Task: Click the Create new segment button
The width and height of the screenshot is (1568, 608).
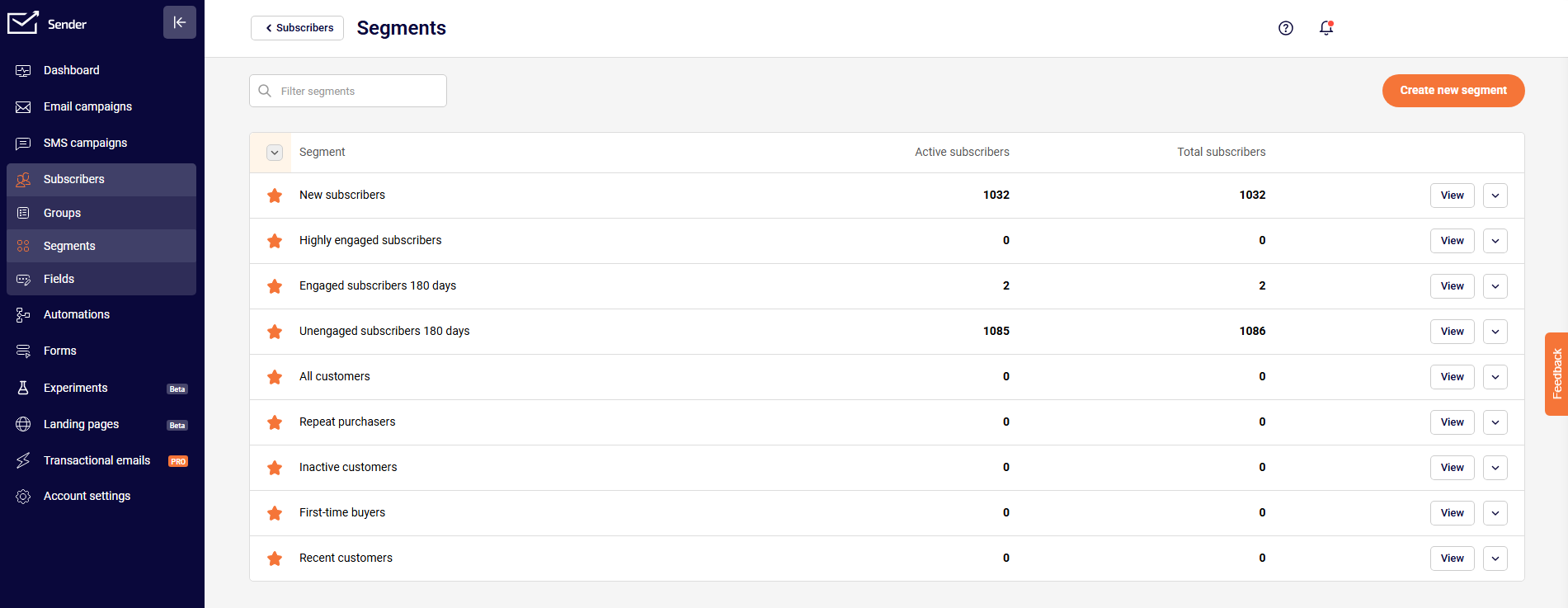Action: [x=1453, y=91]
